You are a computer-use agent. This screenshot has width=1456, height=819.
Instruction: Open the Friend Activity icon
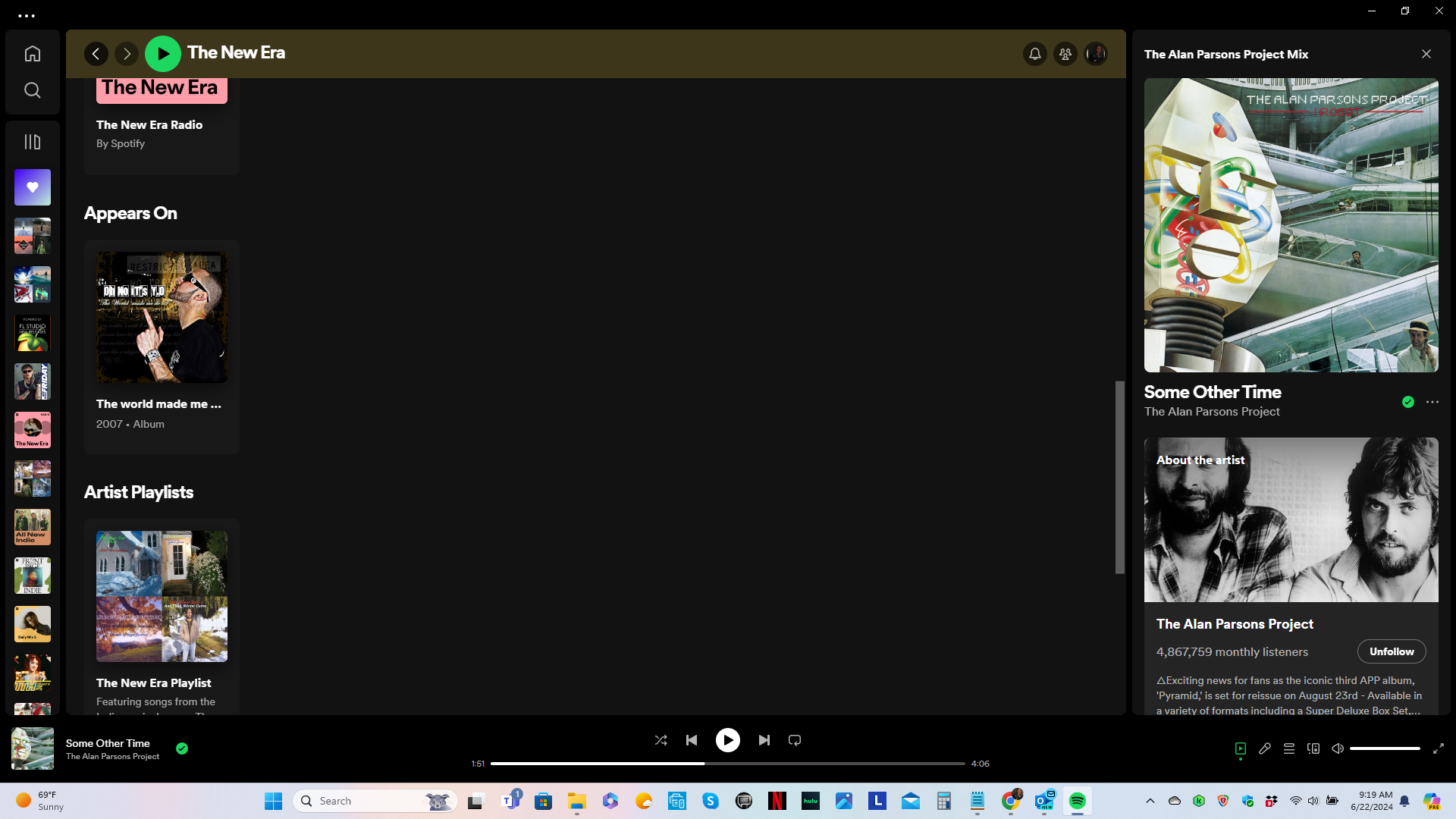(x=1065, y=54)
